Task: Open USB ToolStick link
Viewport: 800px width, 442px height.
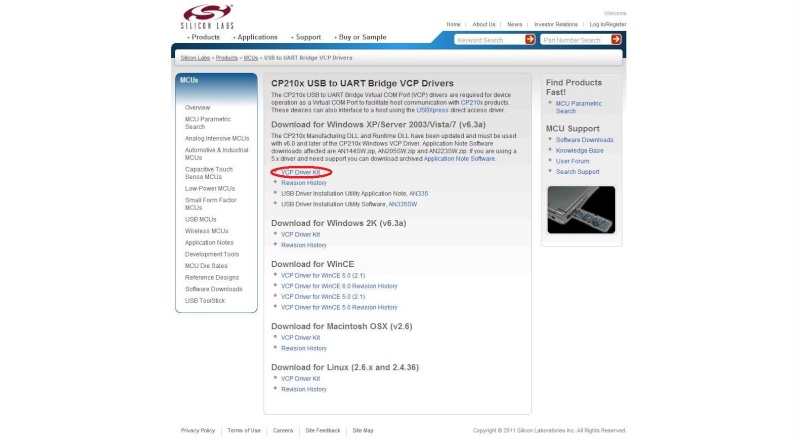Action: pos(205,301)
